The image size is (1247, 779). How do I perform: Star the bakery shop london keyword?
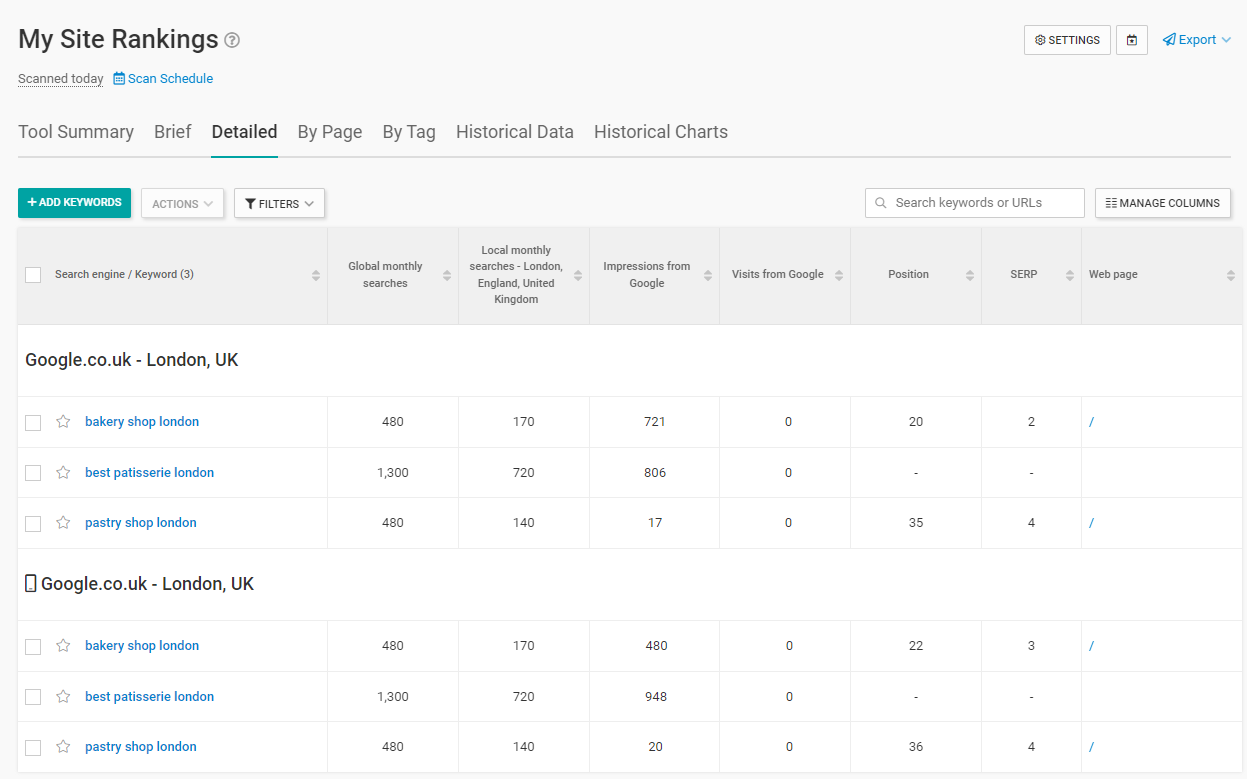(62, 422)
